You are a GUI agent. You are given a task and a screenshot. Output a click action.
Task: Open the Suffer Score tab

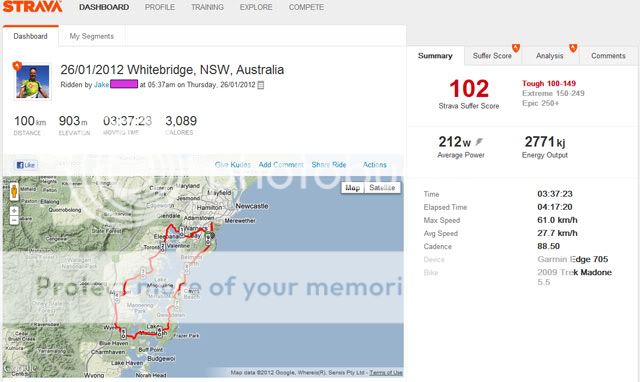click(492, 56)
